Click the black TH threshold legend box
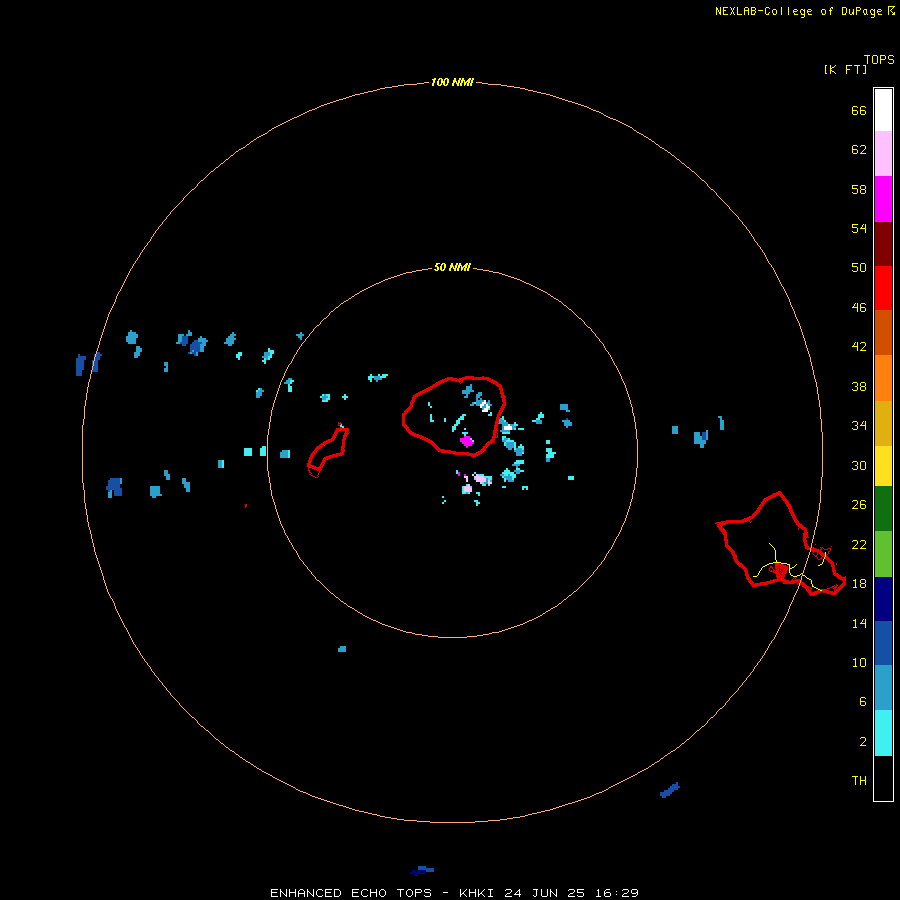Screen dimensions: 900x900 click(883, 778)
